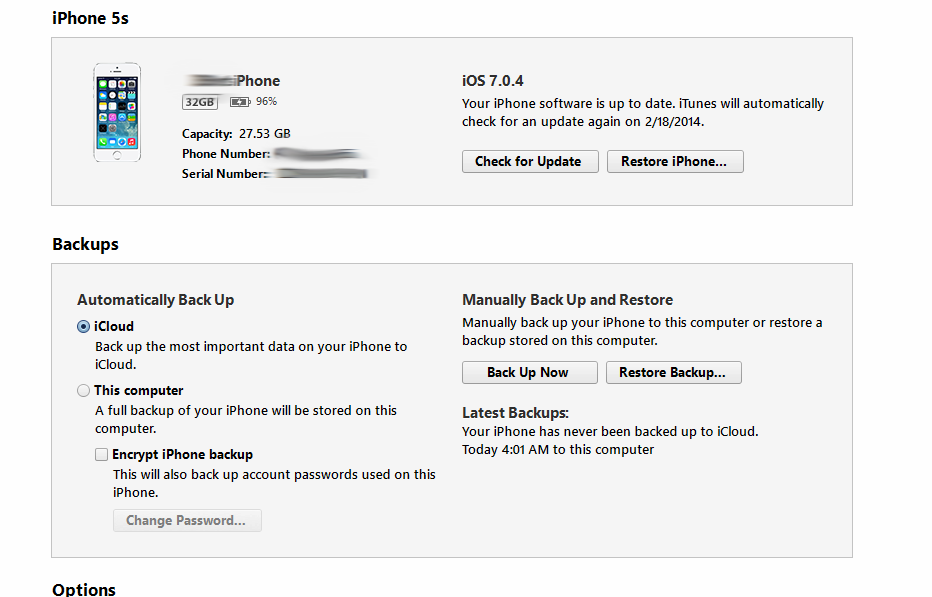Click the software up to date message
The height and width of the screenshot is (597, 932).
(x=643, y=113)
